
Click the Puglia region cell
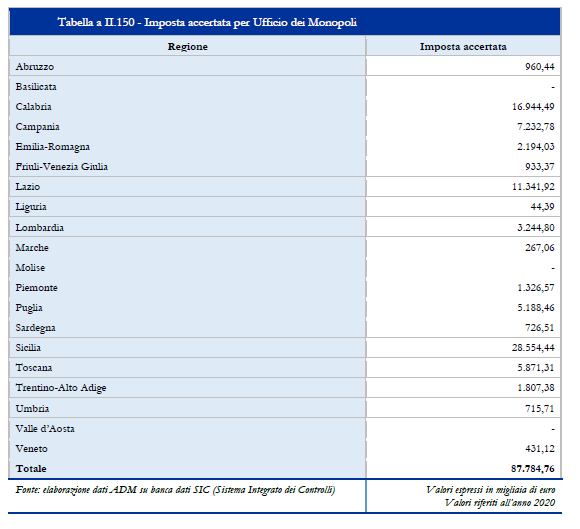point(188,308)
